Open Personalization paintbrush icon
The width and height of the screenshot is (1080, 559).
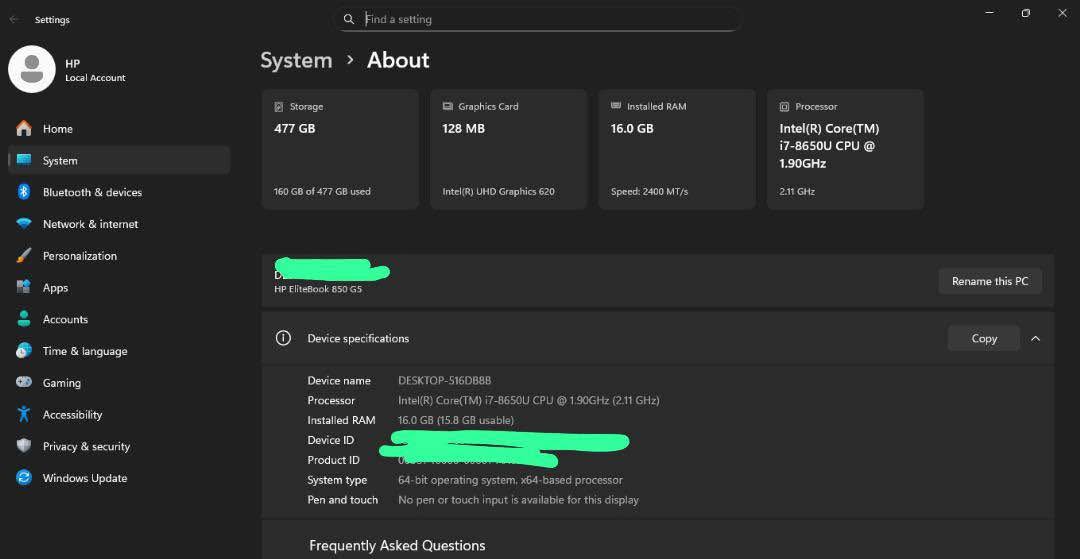24,256
